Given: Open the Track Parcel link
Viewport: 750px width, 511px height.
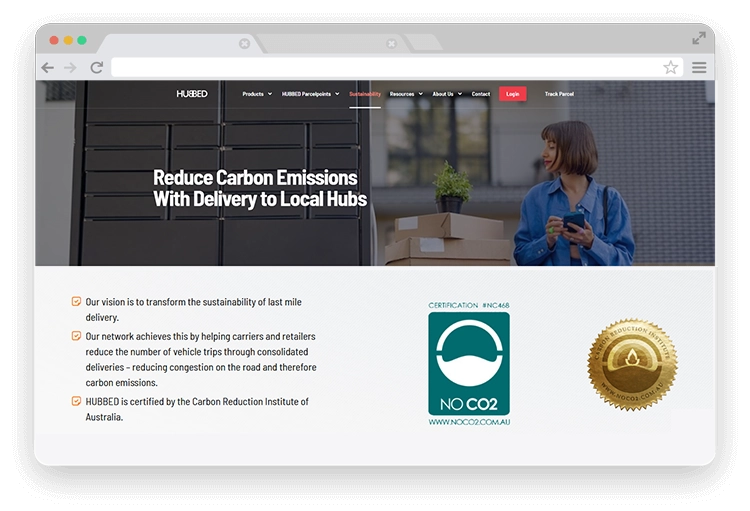Looking at the screenshot, I should [x=559, y=94].
